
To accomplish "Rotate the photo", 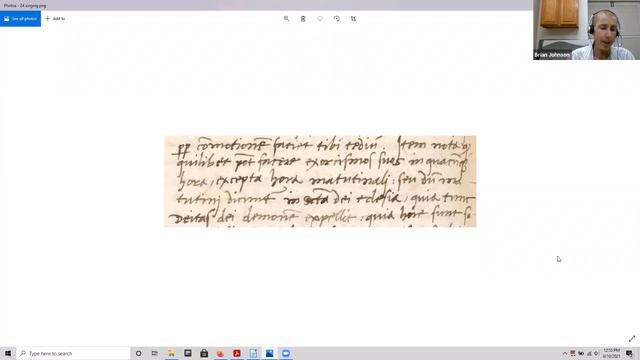I will pyautogui.click(x=336, y=19).
